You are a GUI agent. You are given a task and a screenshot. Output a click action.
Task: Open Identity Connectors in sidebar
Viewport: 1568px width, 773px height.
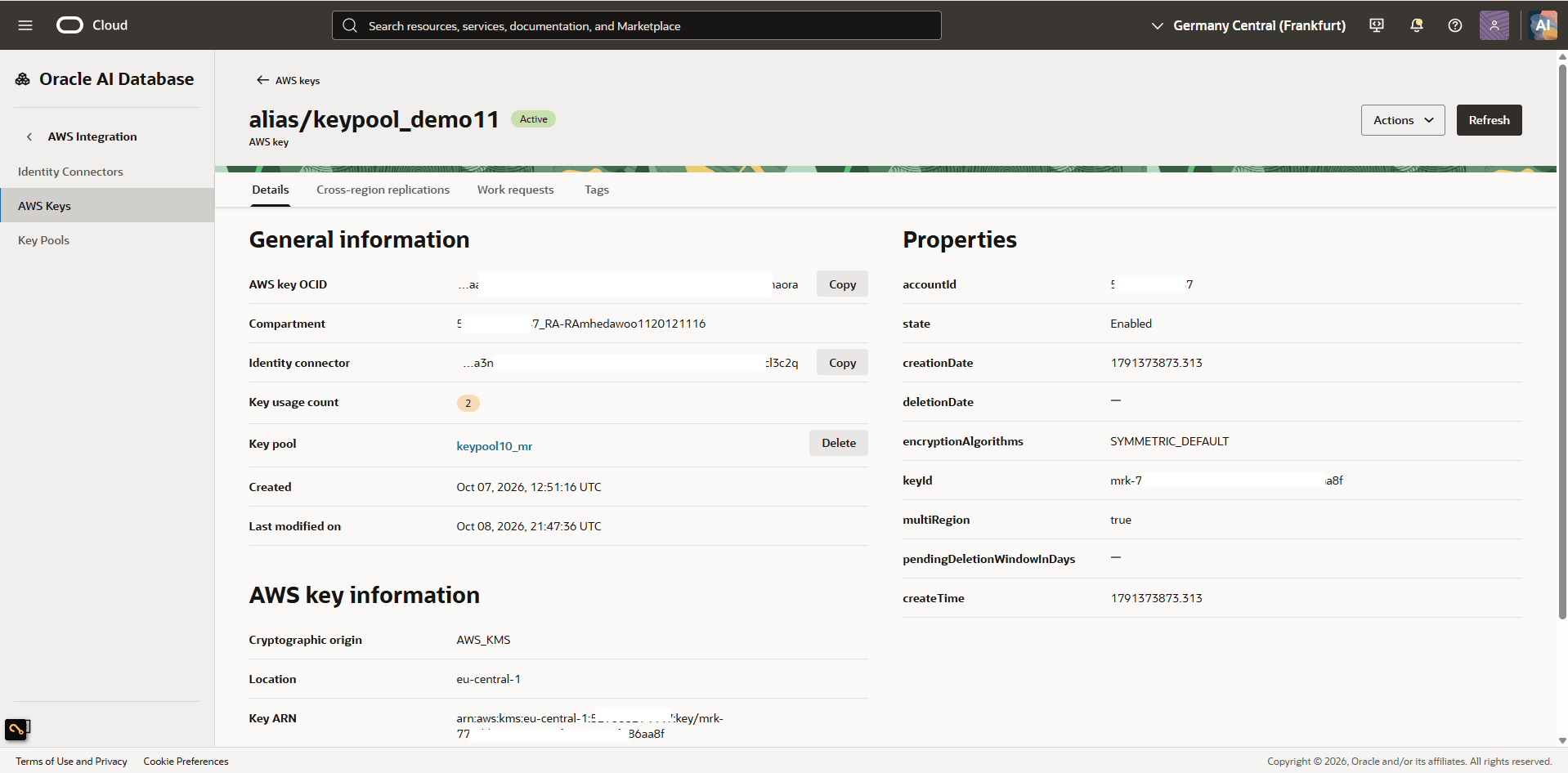(107, 172)
